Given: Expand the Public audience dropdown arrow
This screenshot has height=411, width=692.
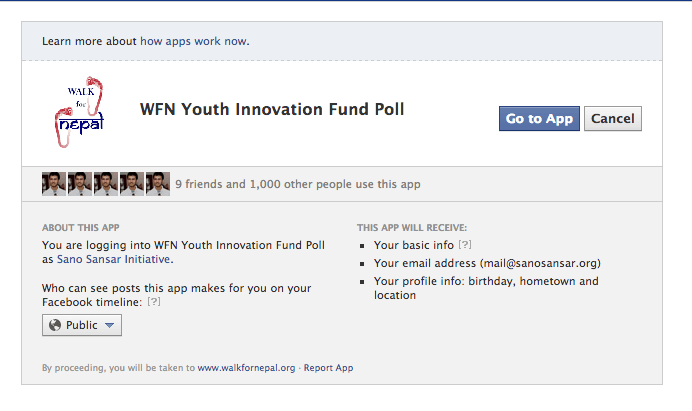Looking at the screenshot, I should (109, 325).
